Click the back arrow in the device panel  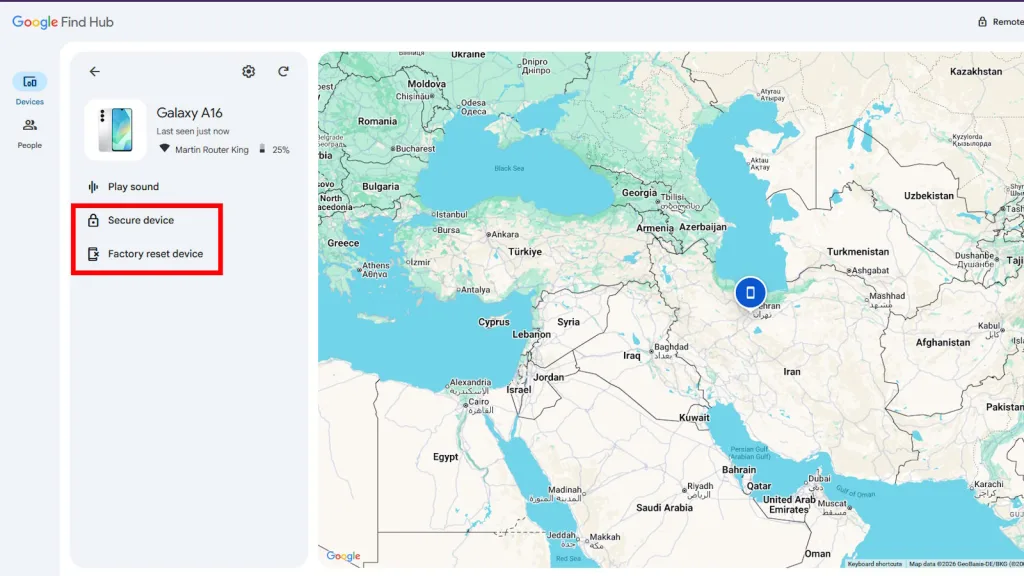click(94, 71)
